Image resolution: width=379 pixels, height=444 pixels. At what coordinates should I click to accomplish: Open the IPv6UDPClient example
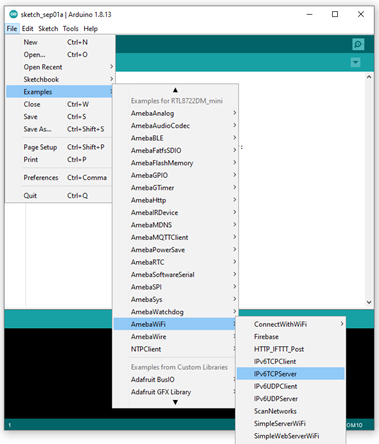pos(291,386)
